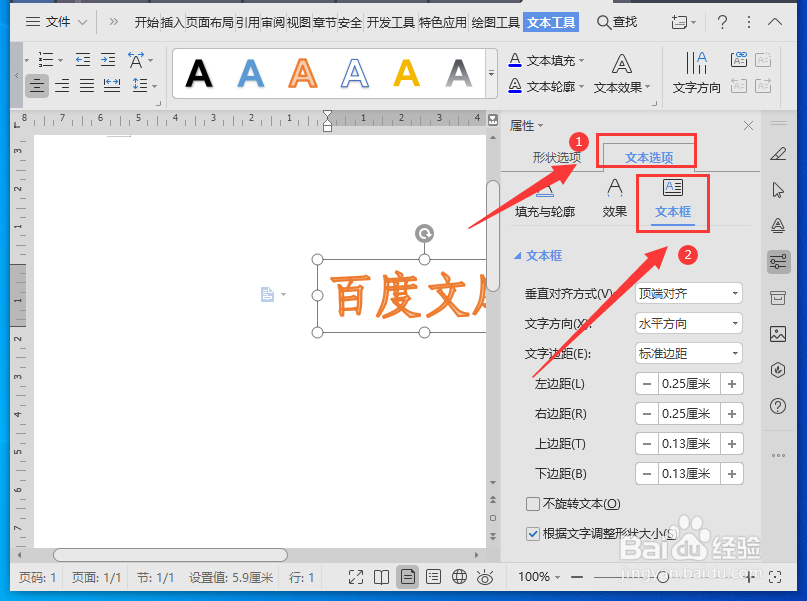
Task: Apply the blue hollow outline text style
Action: coord(355,74)
